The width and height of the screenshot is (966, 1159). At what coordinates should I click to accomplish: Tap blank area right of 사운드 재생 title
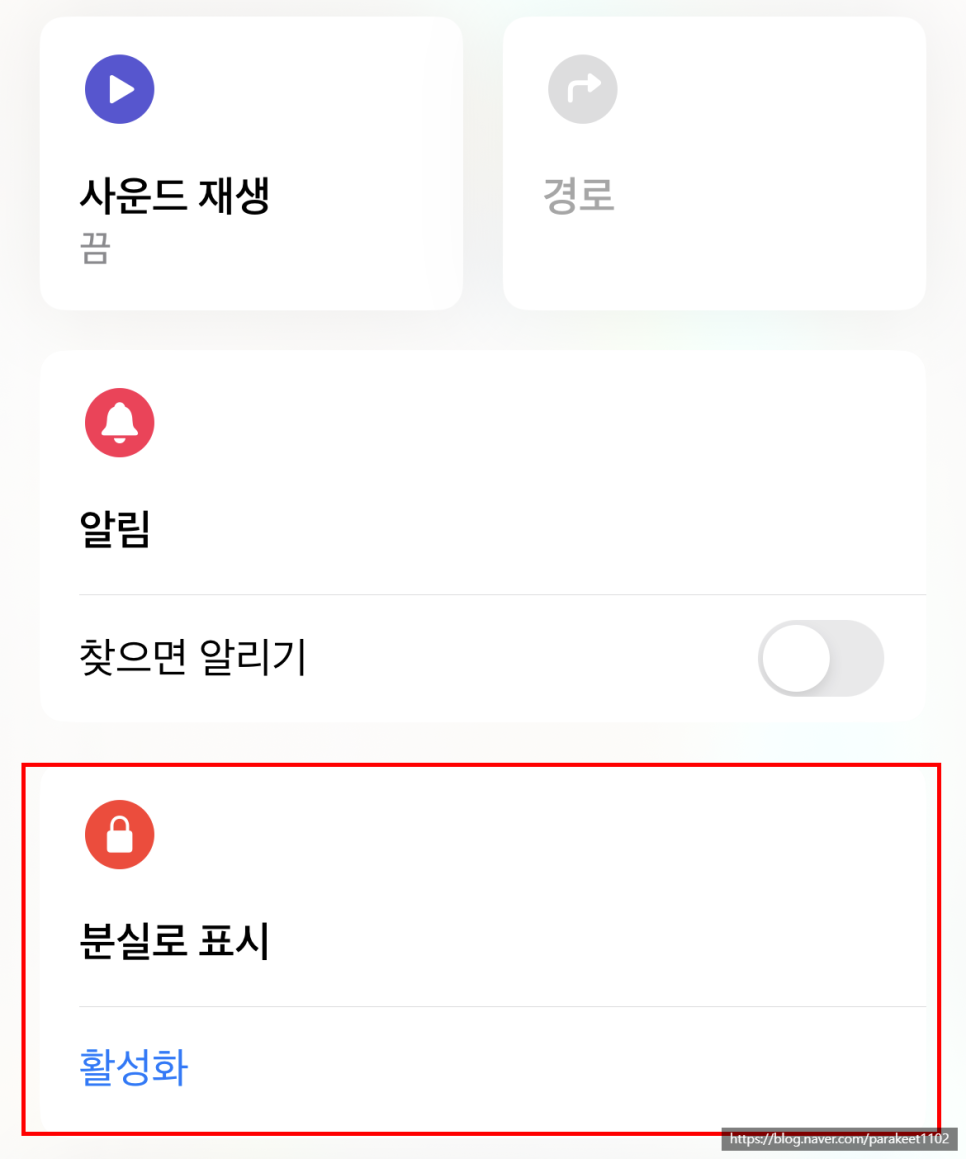pos(362,196)
